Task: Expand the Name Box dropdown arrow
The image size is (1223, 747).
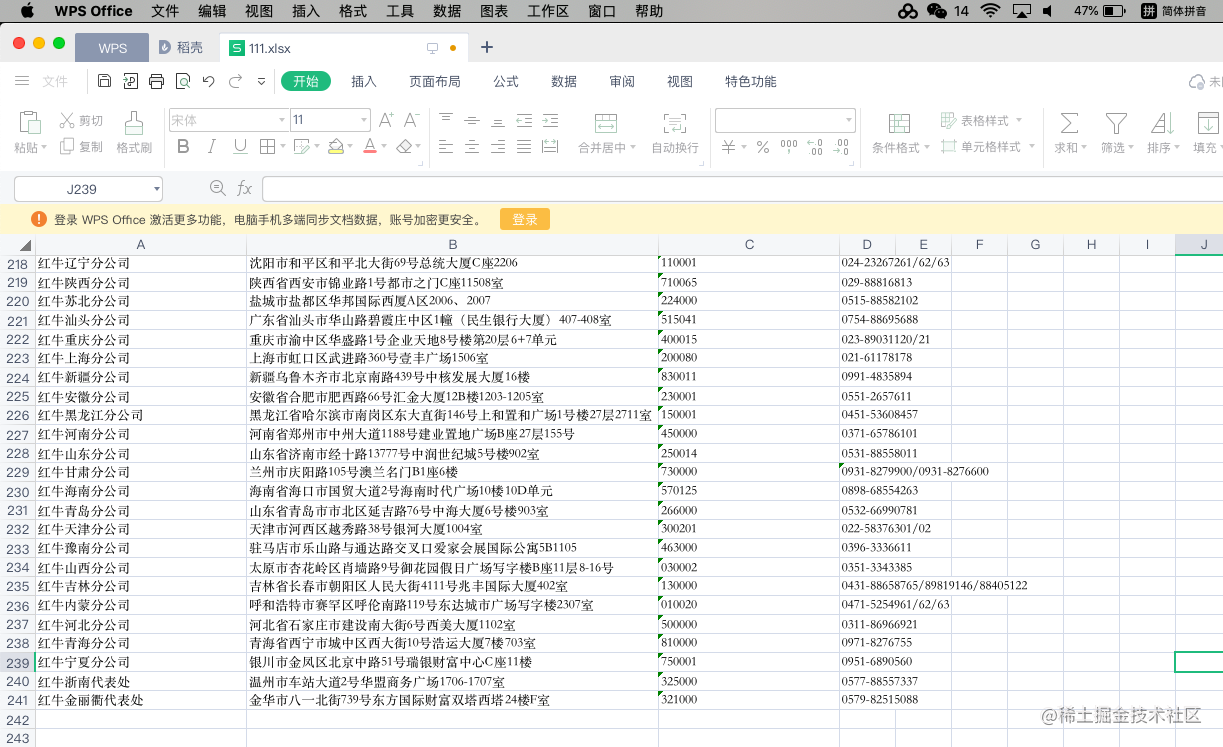Action: 157,188
